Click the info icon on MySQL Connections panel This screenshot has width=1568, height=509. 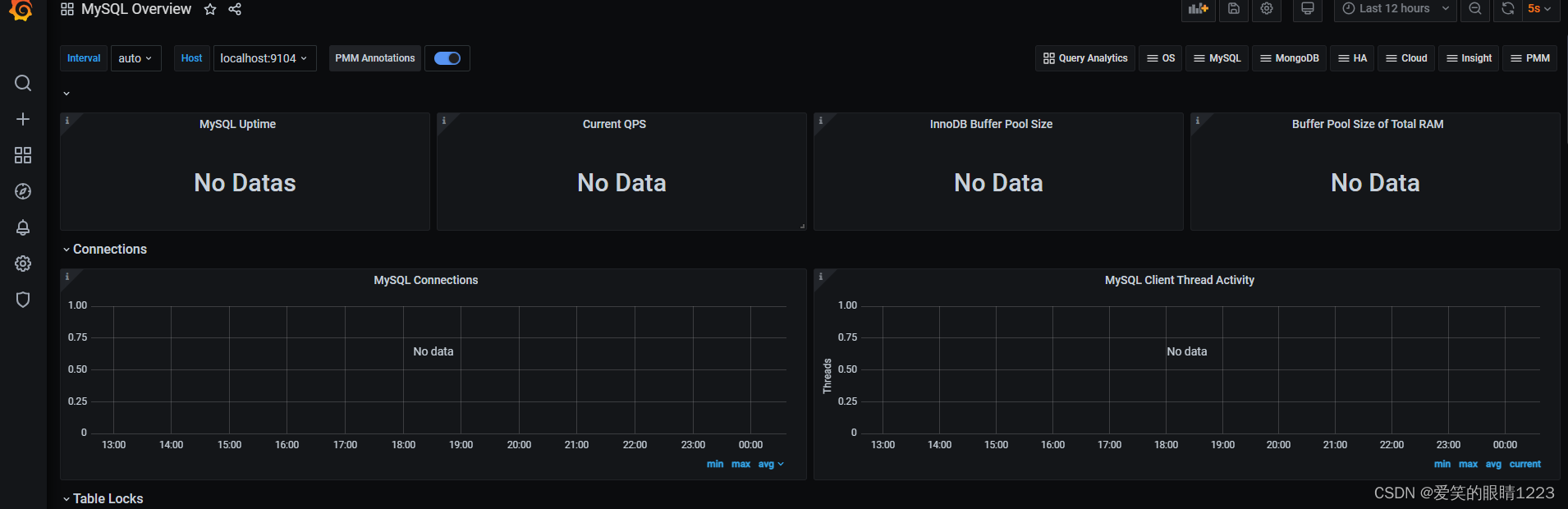[x=67, y=277]
